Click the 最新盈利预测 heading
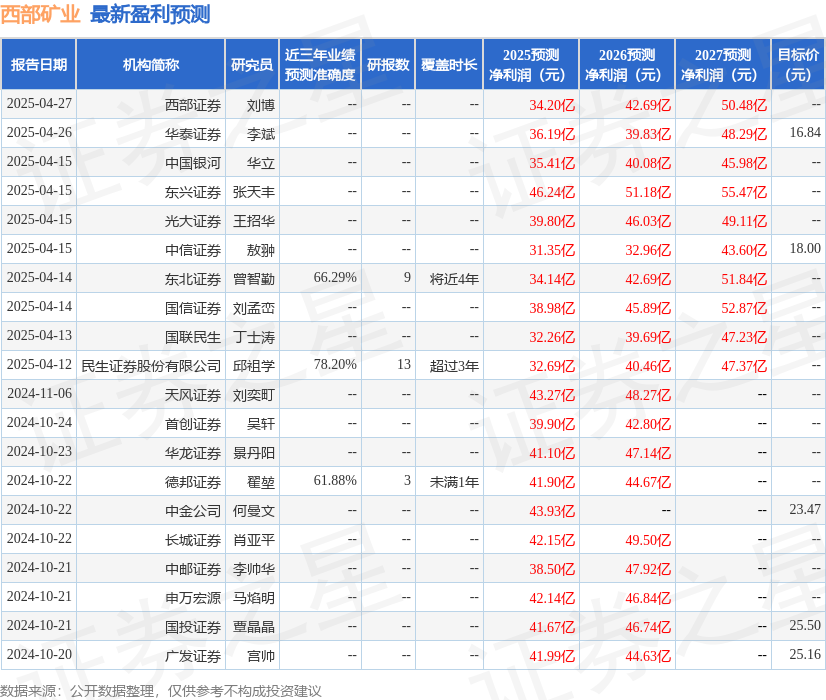 [150, 14]
